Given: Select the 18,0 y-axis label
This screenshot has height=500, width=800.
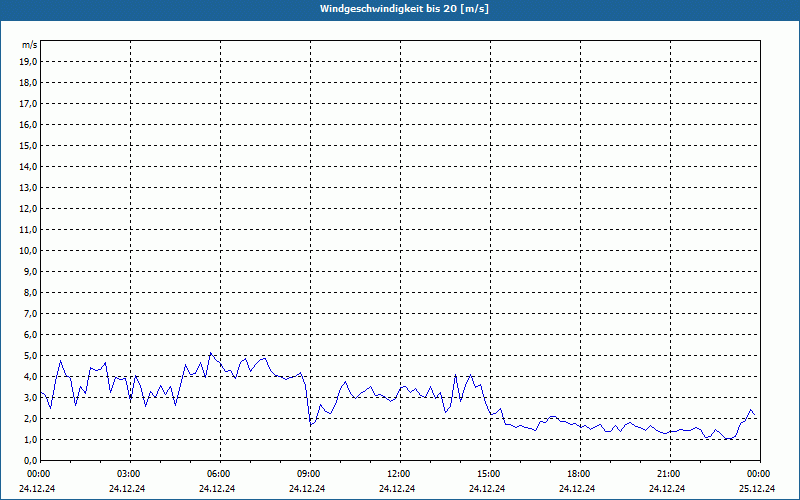Looking at the screenshot, I should (x=28, y=83).
